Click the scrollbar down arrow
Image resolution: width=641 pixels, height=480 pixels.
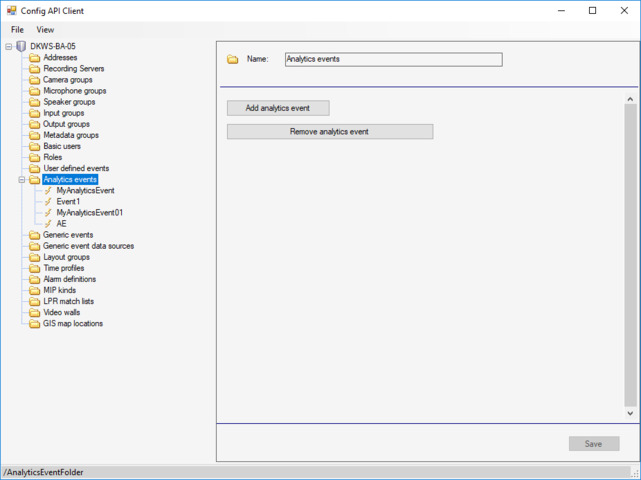pos(630,413)
